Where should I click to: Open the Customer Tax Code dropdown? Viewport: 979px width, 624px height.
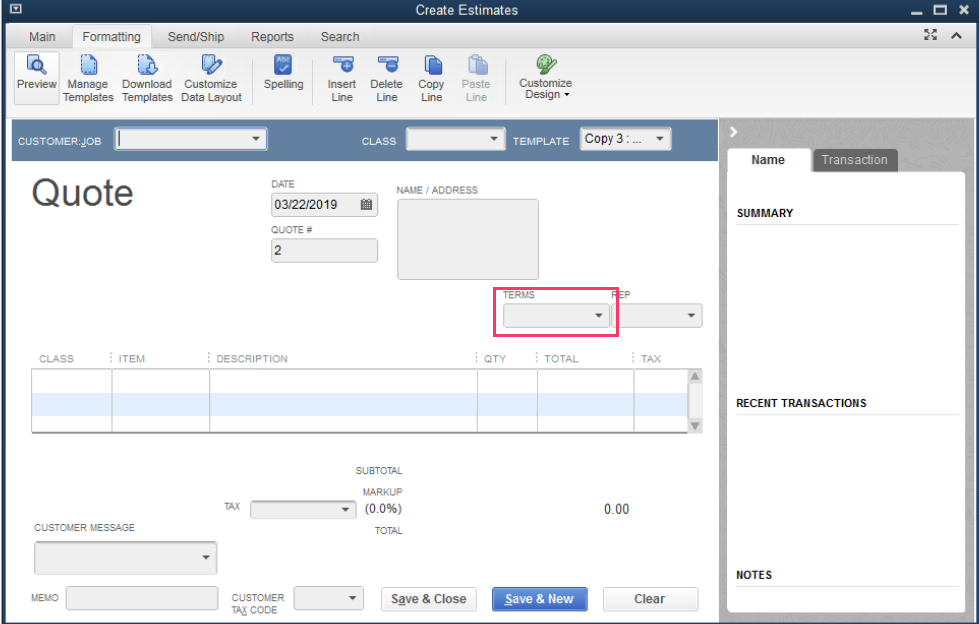pyautogui.click(x=353, y=598)
